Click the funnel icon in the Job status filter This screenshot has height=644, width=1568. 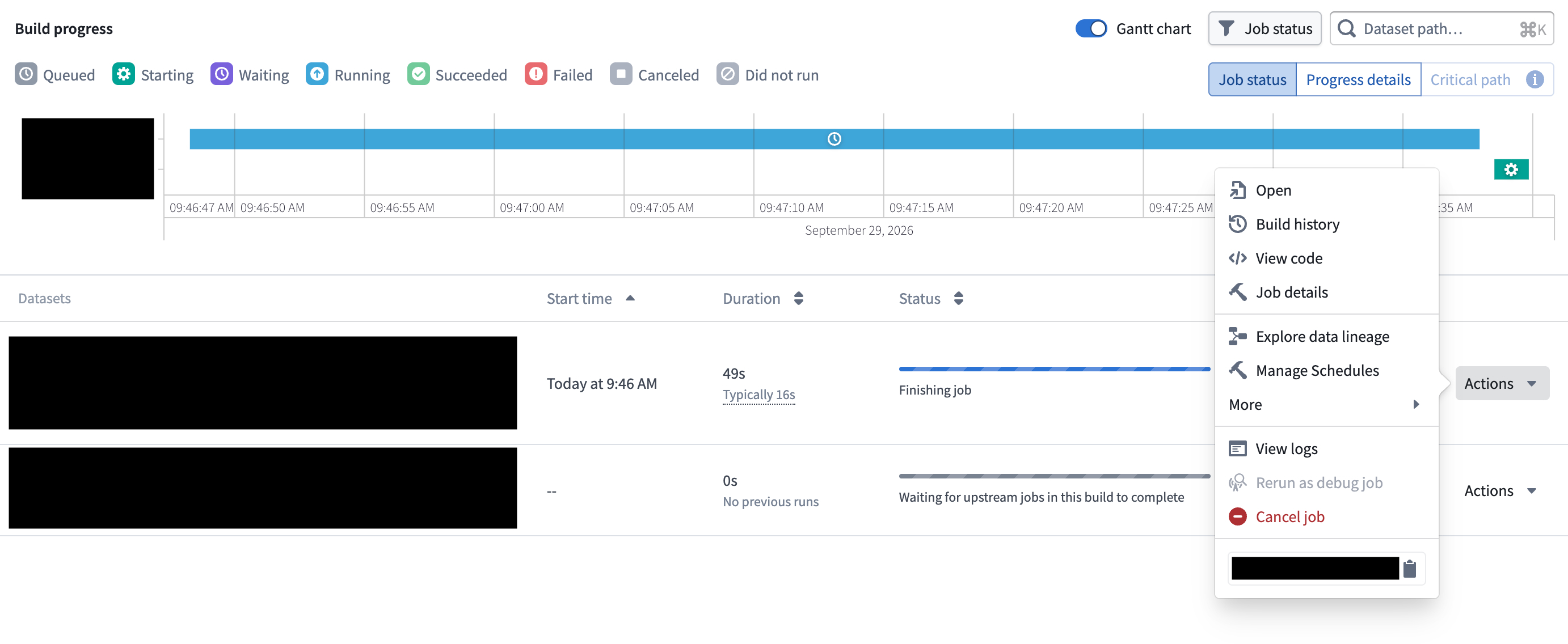1226,28
